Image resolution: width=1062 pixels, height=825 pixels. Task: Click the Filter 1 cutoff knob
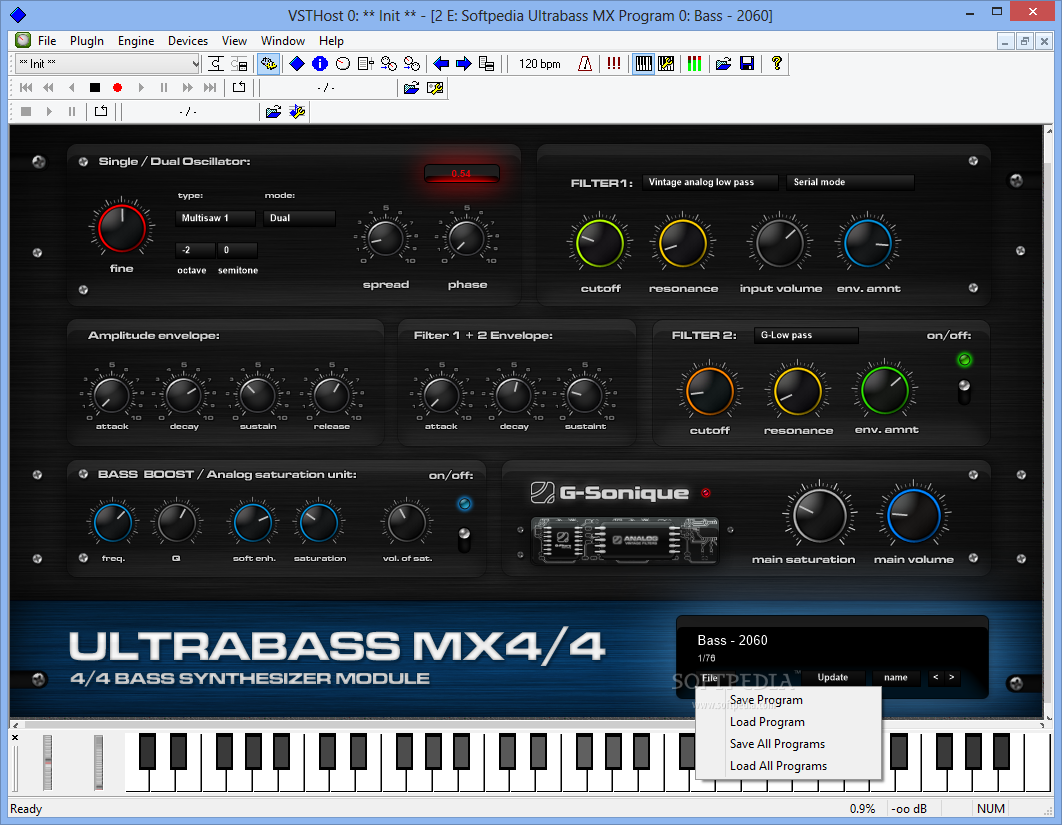click(x=599, y=242)
